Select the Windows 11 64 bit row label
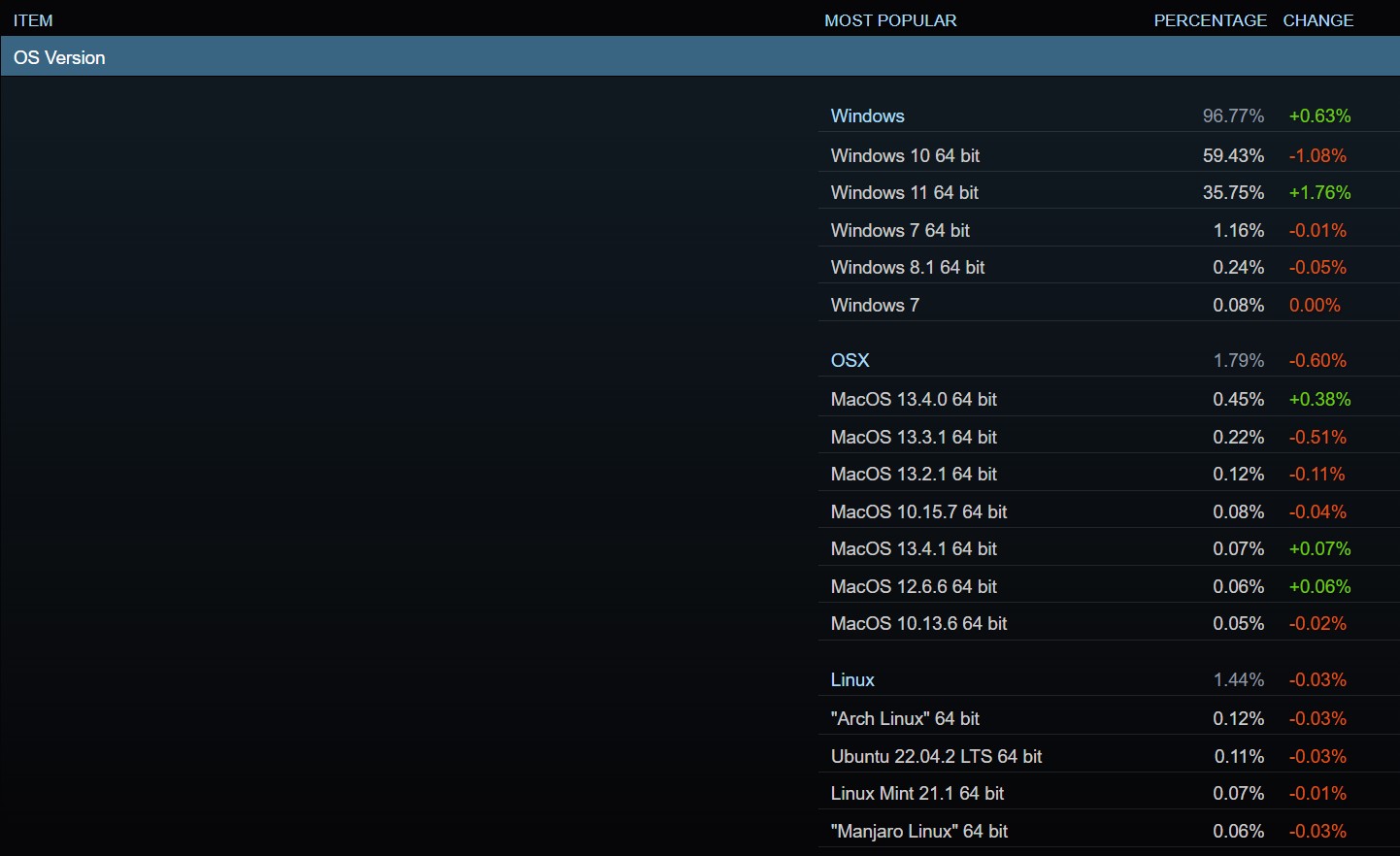The image size is (1400, 856). point(905,192)
